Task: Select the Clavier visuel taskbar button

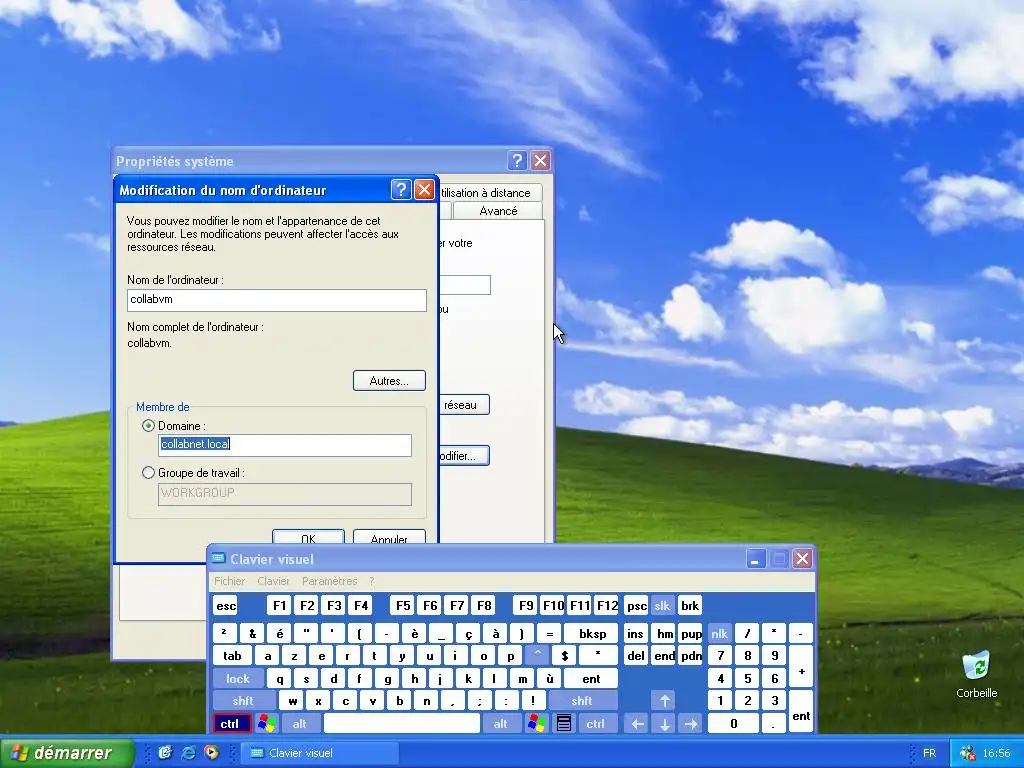Action: click(x=320, y=753)
